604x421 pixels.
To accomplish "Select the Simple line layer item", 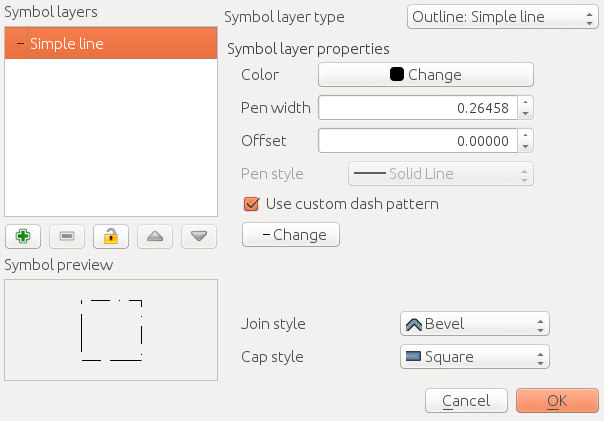I will pos(111,43).
